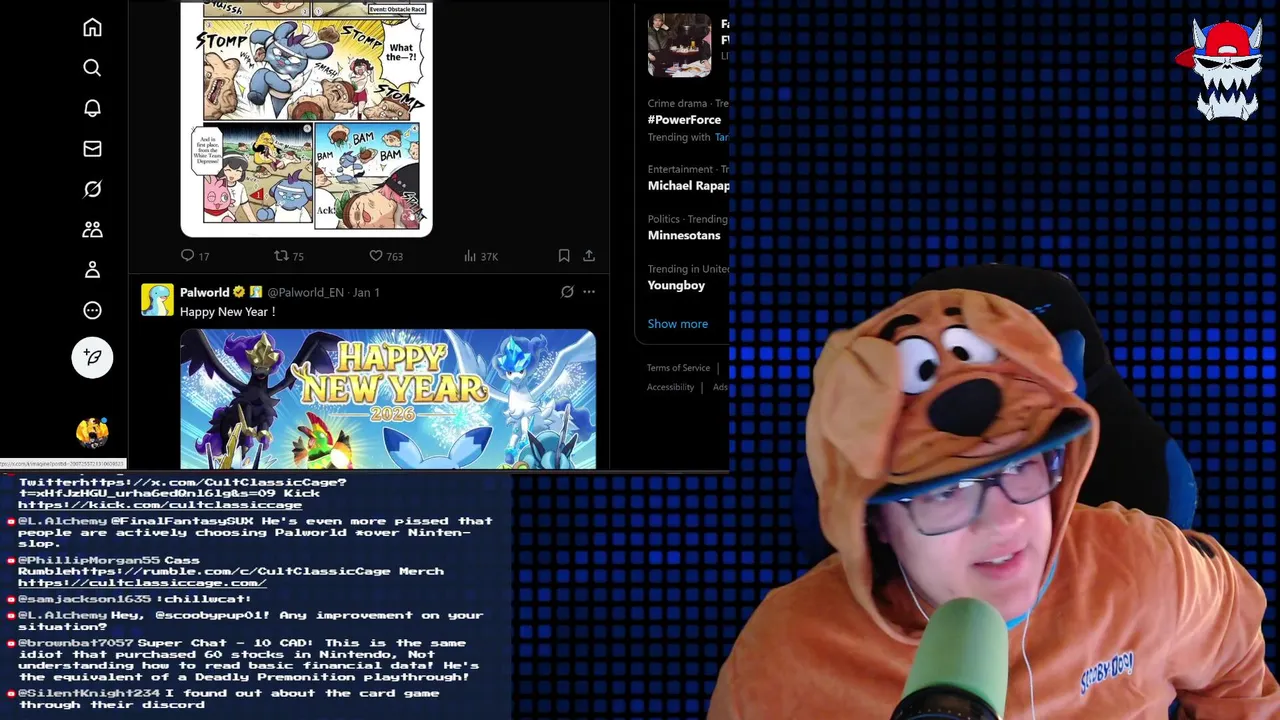Click the Happy New Year ! post text

click(227, 312)
